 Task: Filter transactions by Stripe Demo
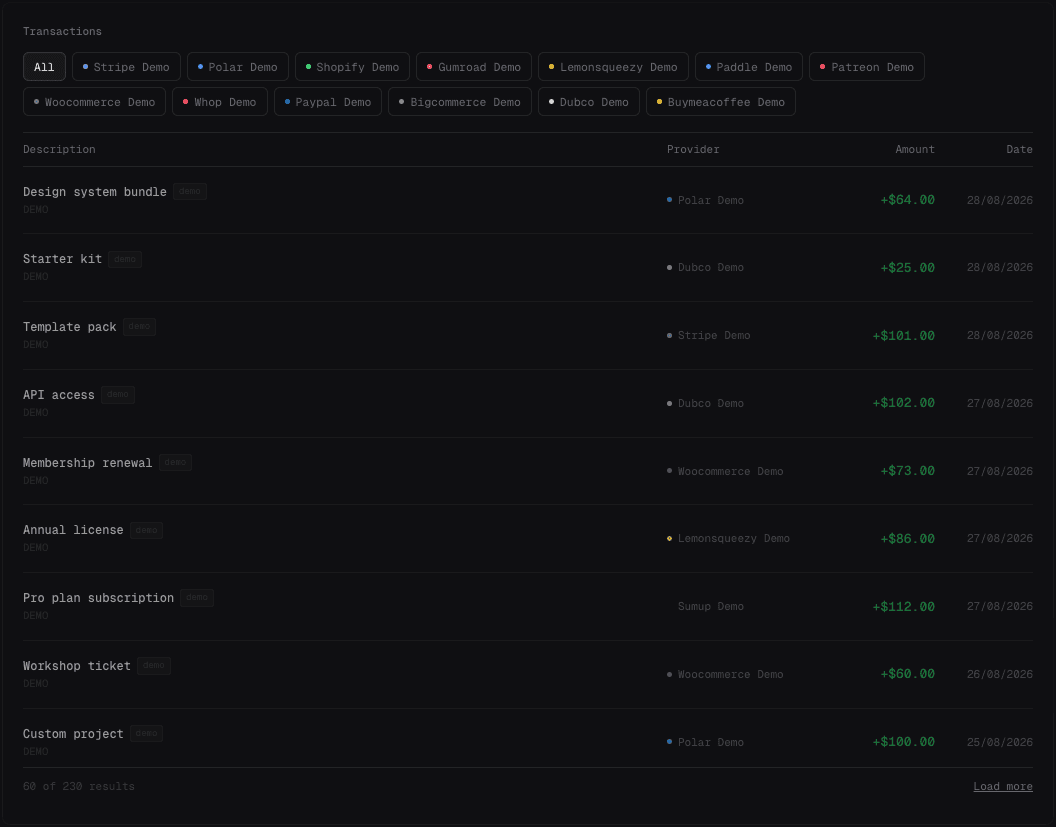pyautogui.click(x=126, y=67)
